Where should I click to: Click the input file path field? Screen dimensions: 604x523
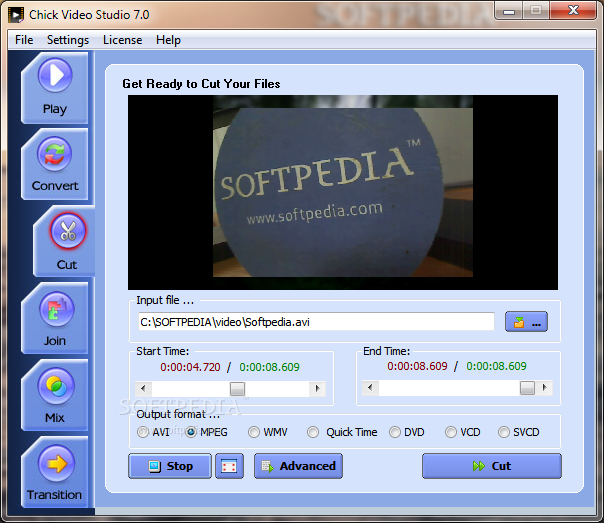coord(316,322)
